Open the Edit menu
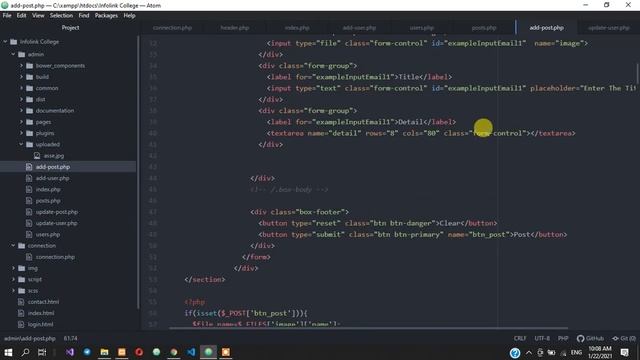Image resolution: width=640 pixels, height=360 pixels. (x=21, y=16)
